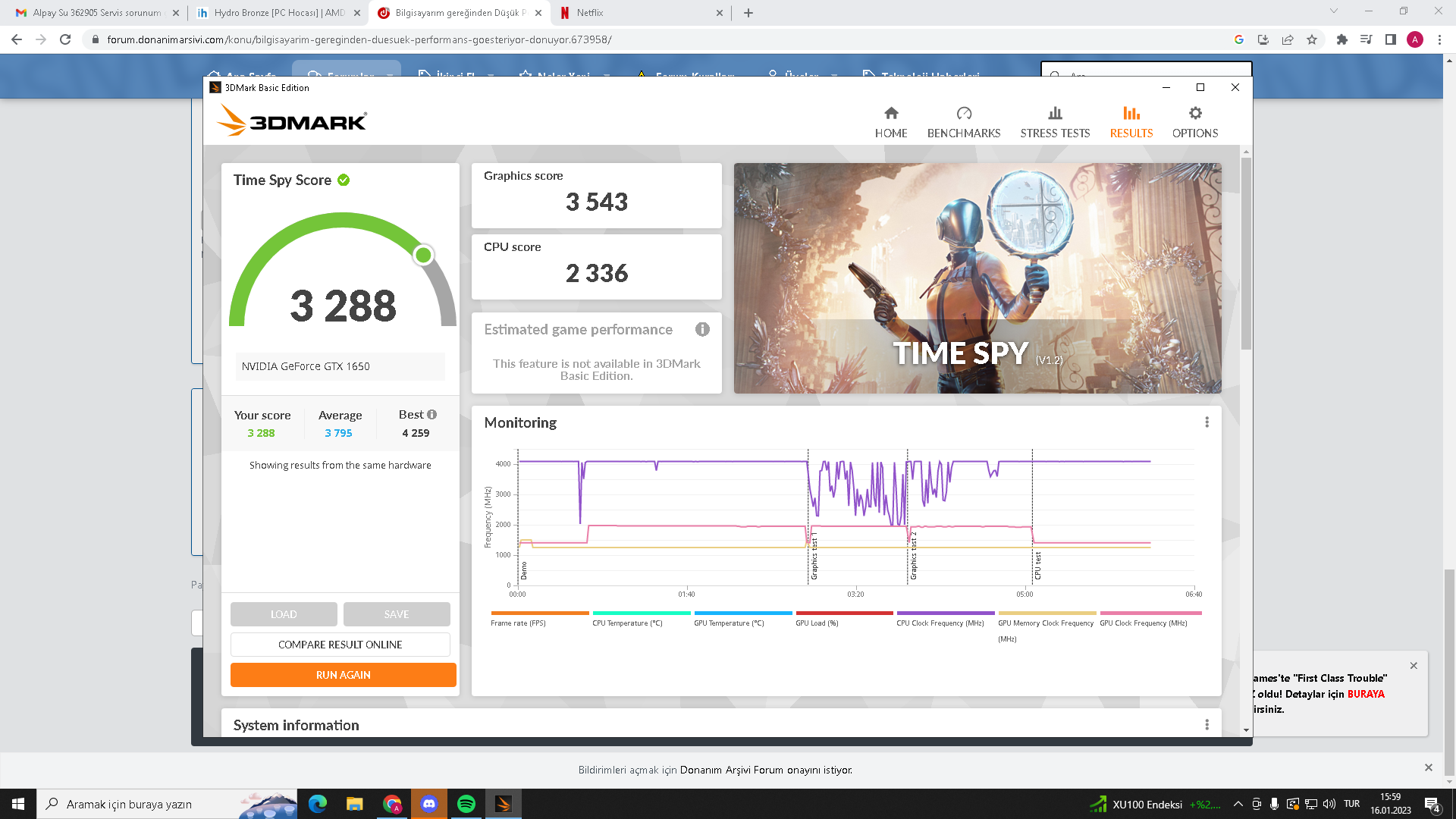This screenshot has width=1456, height=819.
Task: Click the Time Spy artwork thumbnail
Action: coord(977,278)
